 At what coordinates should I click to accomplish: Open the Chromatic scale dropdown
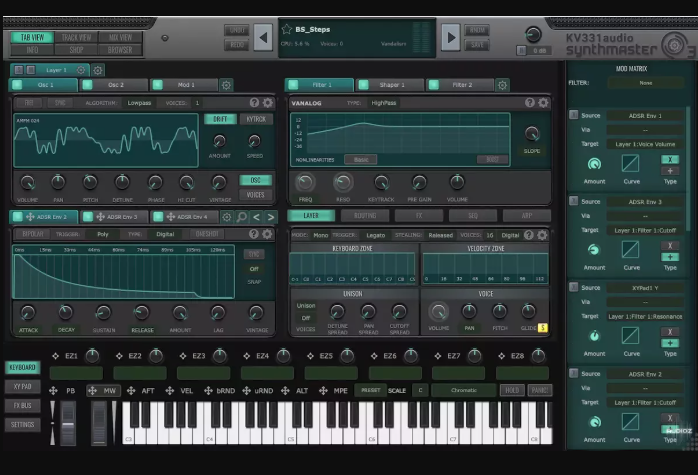[463, 390]
